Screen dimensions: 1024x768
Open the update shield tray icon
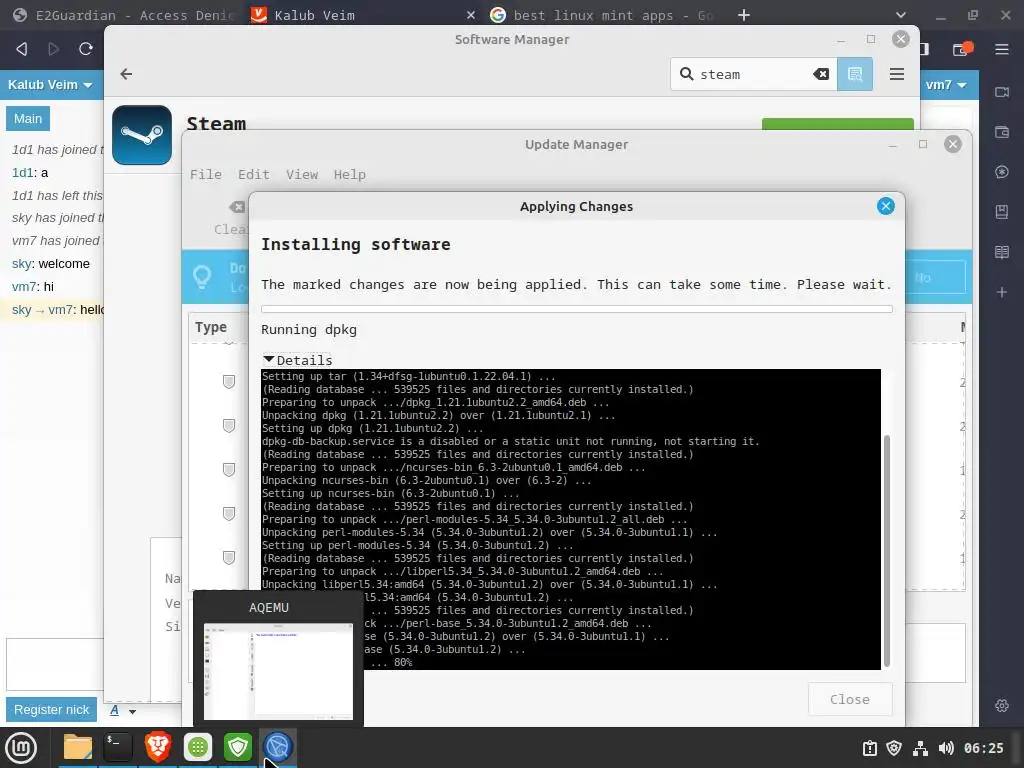tap(894, 748)
